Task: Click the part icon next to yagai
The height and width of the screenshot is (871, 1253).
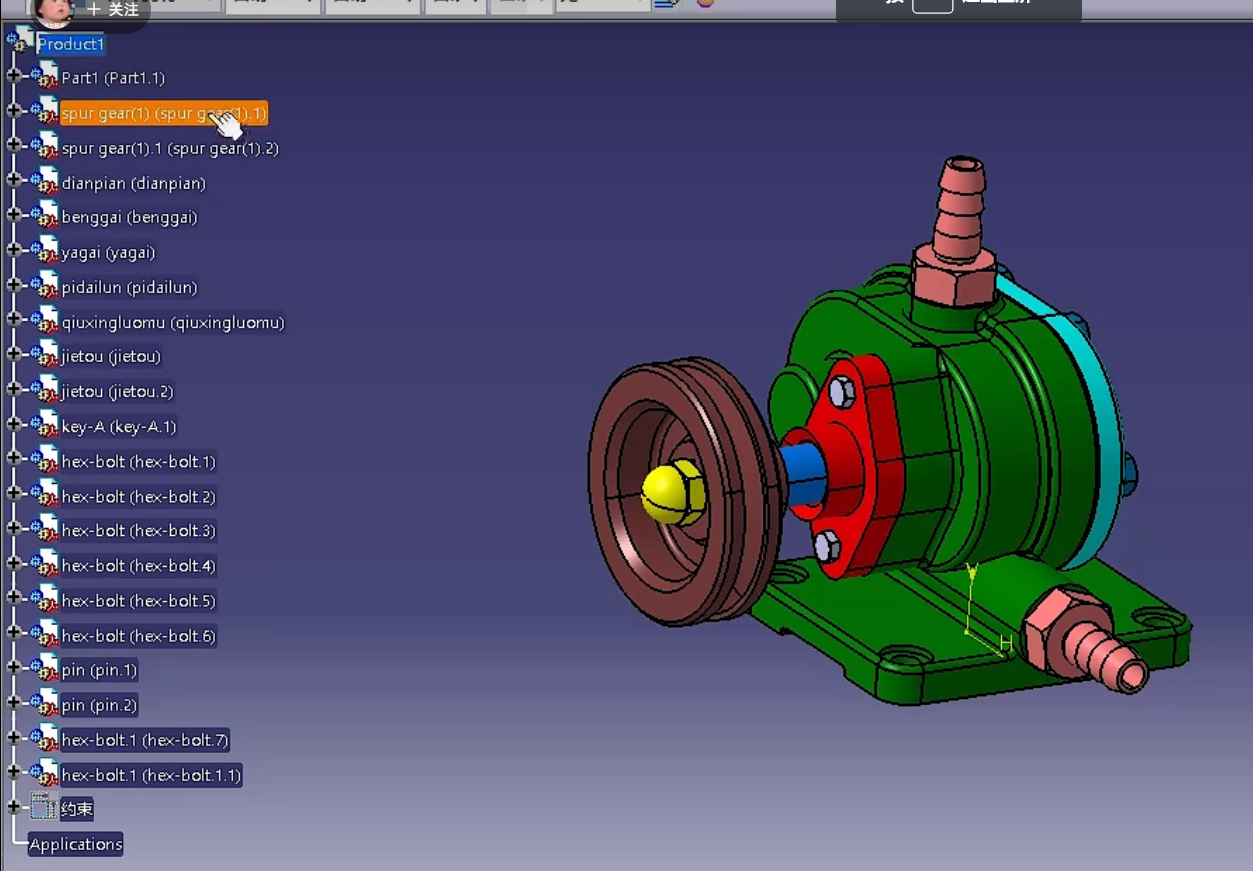Action: (x=44, y=252)
